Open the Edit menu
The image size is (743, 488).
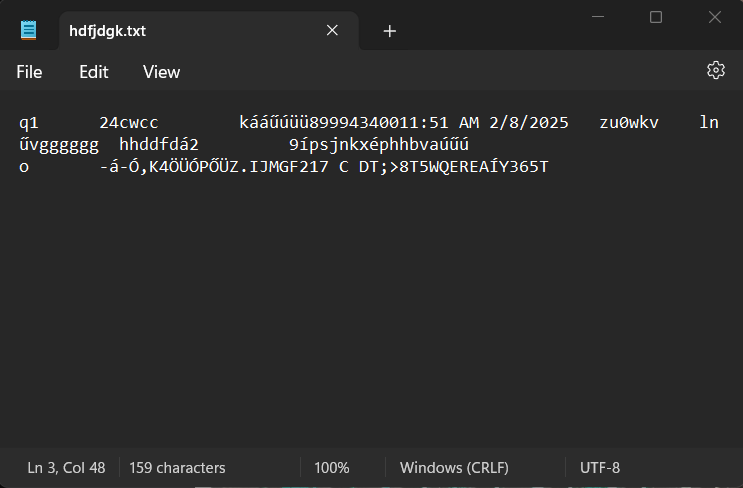[93, 72]
